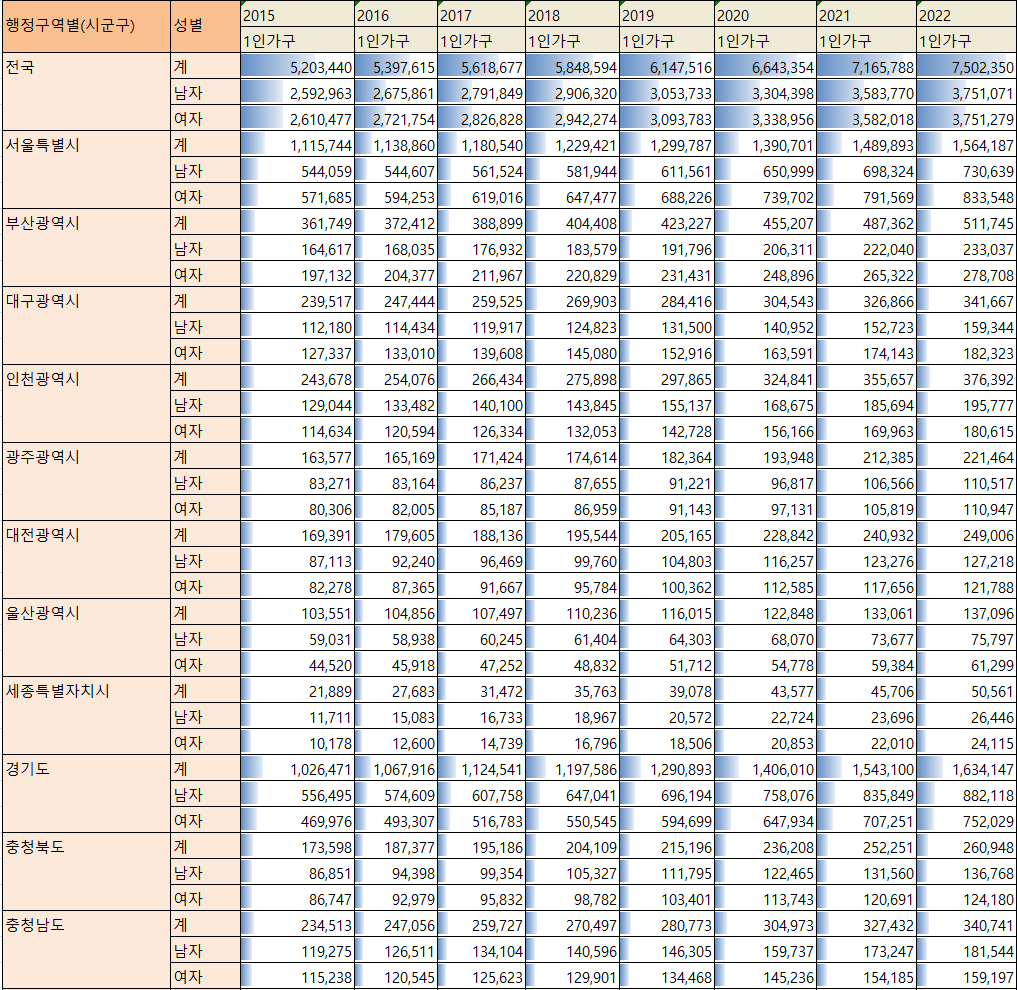Click the cell with value 131,500
1017x990 pixels.
point(667,326)
